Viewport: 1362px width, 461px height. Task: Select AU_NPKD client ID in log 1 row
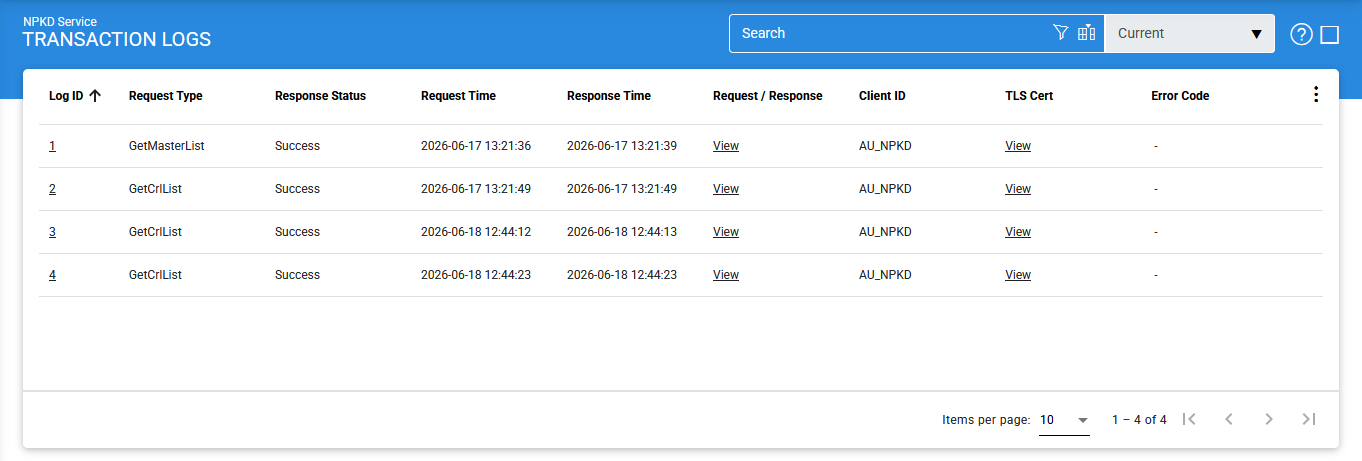[x=885, y=146]
